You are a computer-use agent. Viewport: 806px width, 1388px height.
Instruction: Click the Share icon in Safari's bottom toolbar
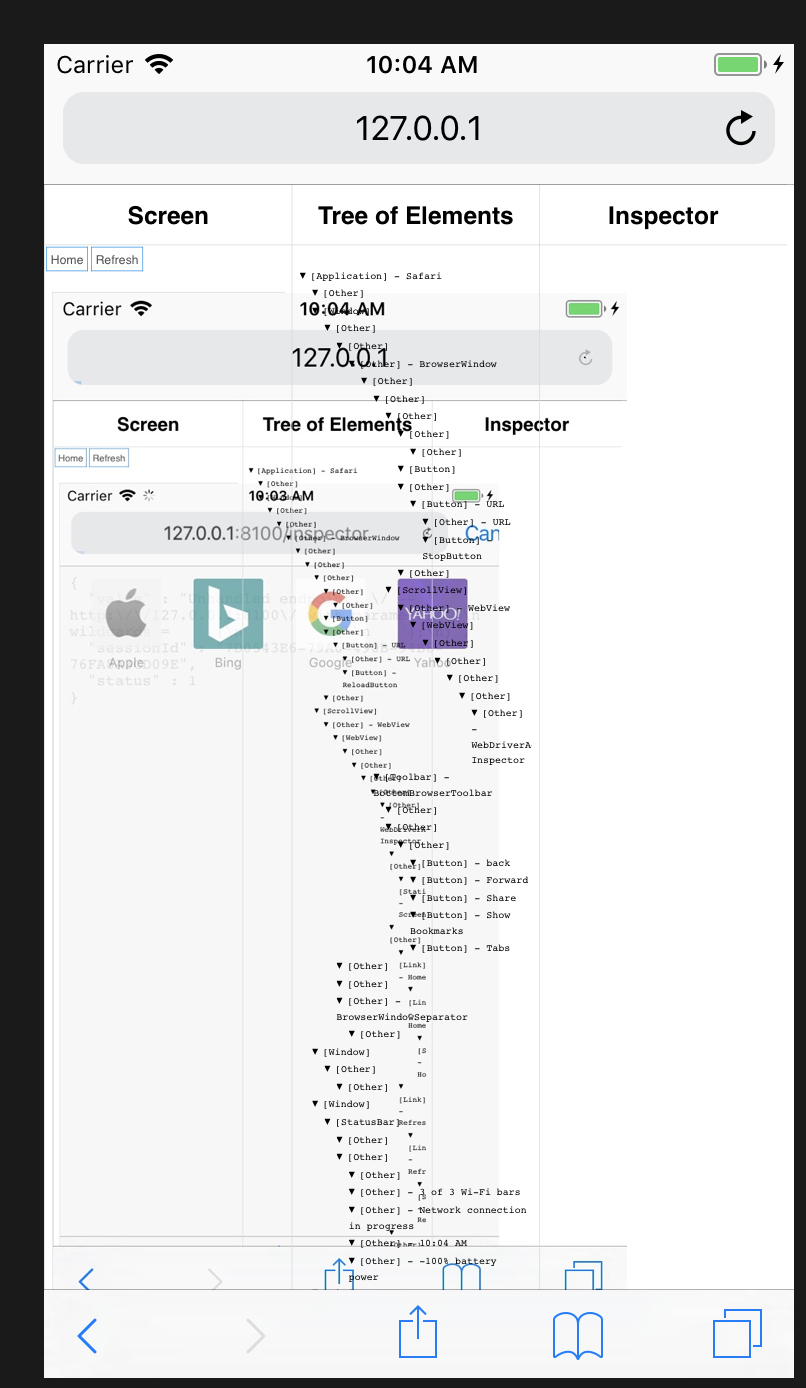(x=418, y=1332)
